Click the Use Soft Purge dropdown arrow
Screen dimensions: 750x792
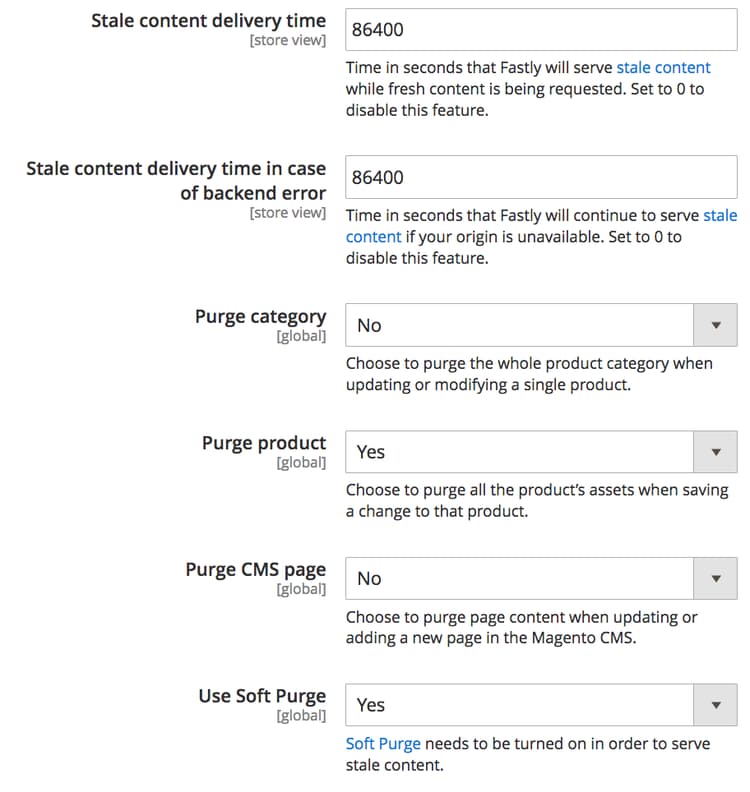click(715, 705)
